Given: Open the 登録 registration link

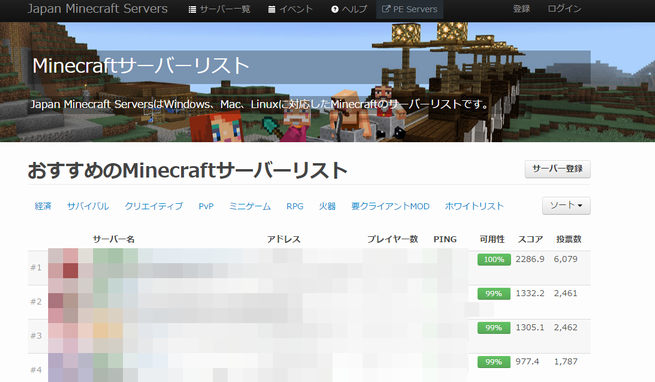Looking at the screenshot, I should pos(521,9).
